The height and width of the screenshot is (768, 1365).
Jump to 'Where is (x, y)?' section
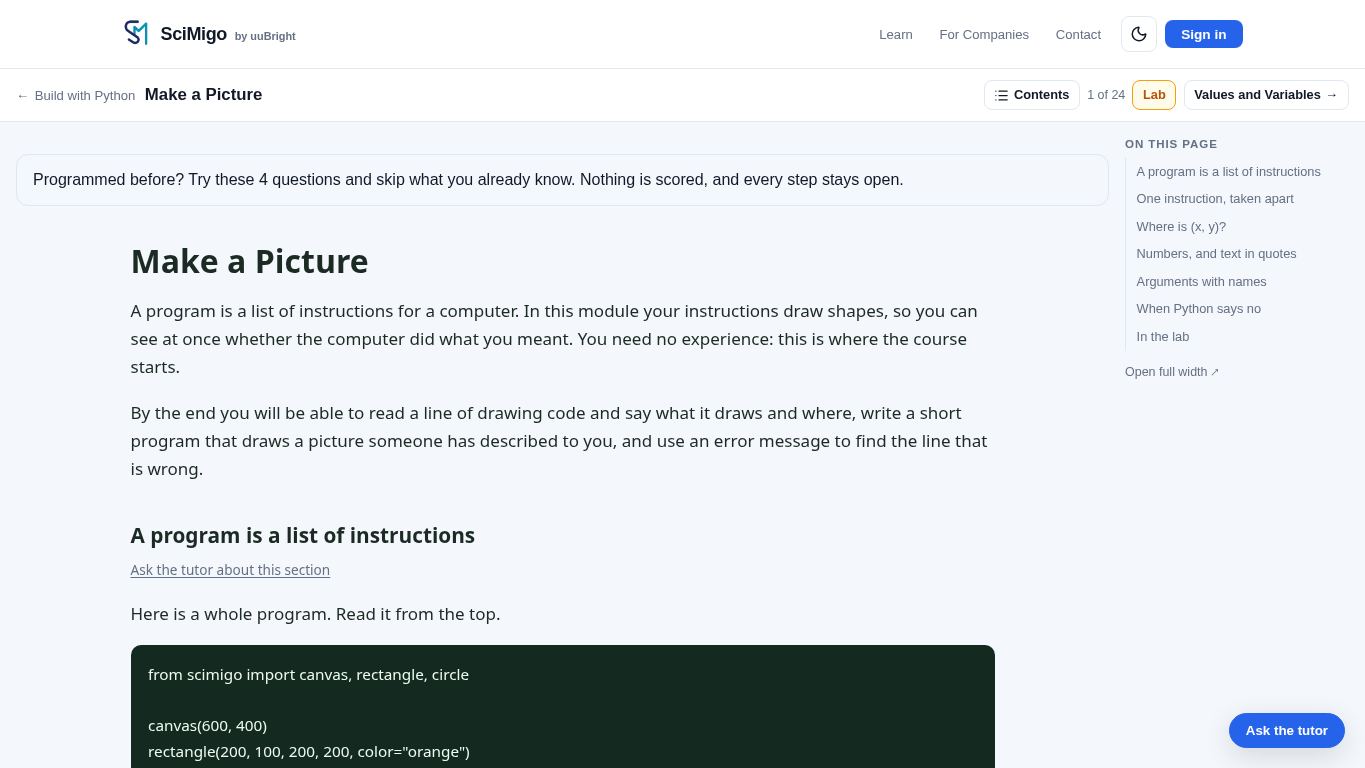(1181, 227)
